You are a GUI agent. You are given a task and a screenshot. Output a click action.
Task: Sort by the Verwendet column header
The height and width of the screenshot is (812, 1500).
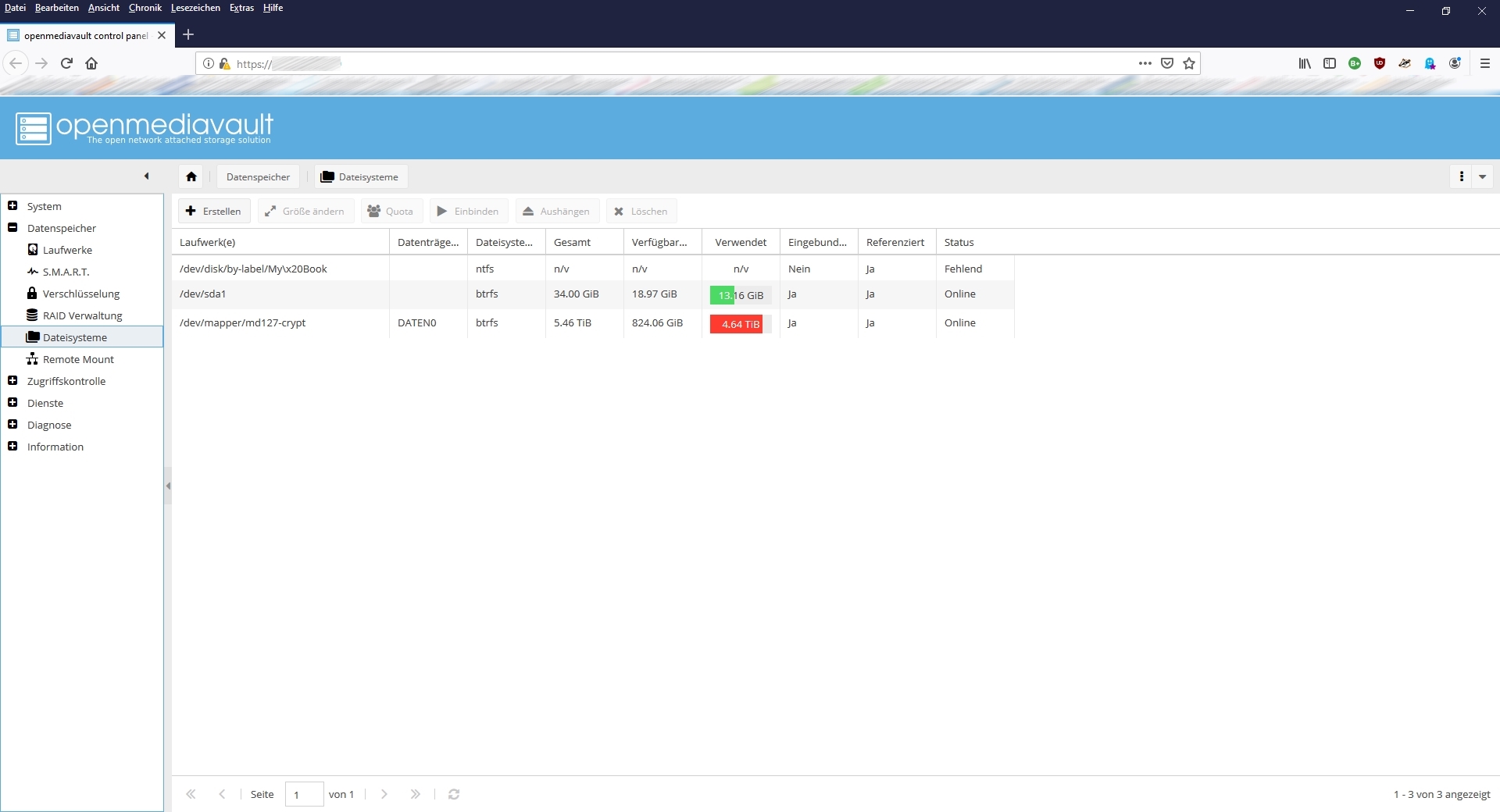click(741, 242)
